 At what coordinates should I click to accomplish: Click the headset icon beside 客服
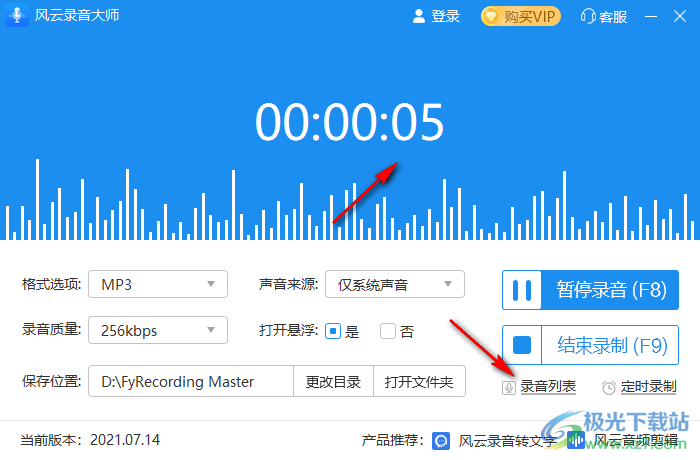coord(588,17)
